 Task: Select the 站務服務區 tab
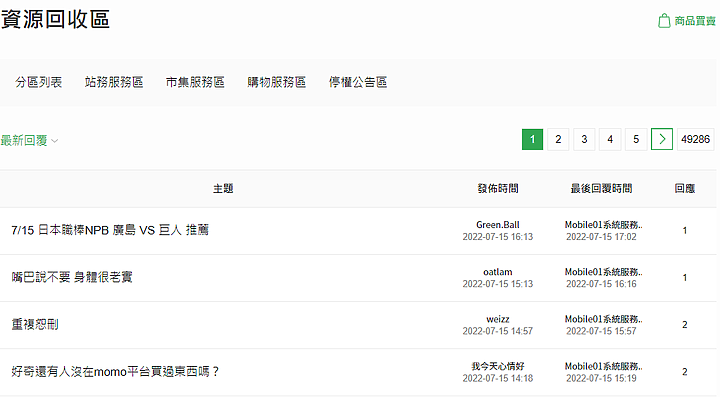[x=114, y=82]
